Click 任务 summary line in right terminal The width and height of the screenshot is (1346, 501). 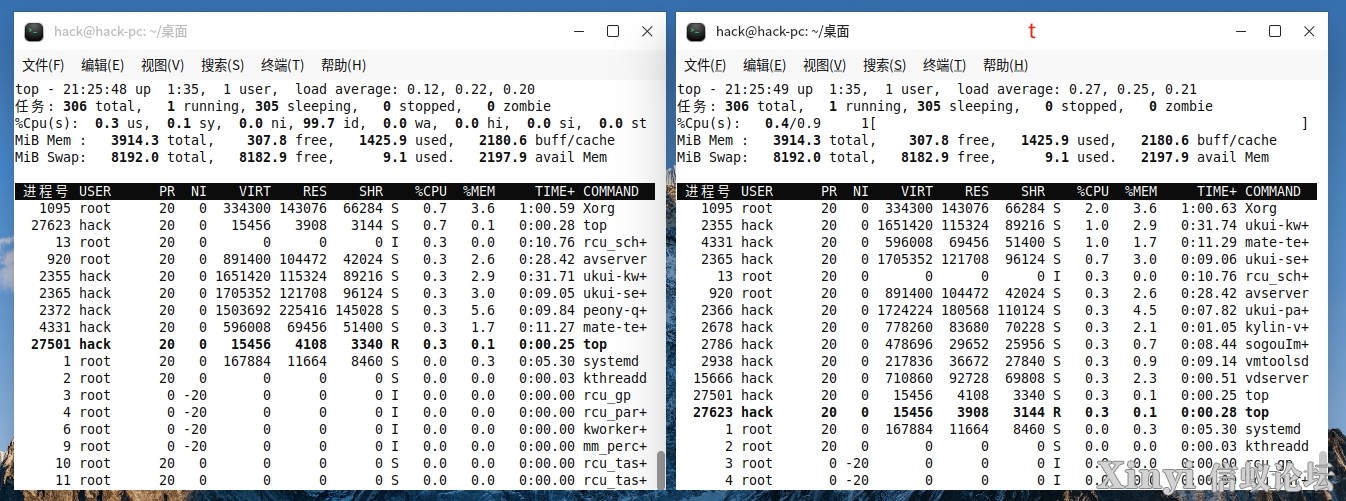click(x=945, y=106)
